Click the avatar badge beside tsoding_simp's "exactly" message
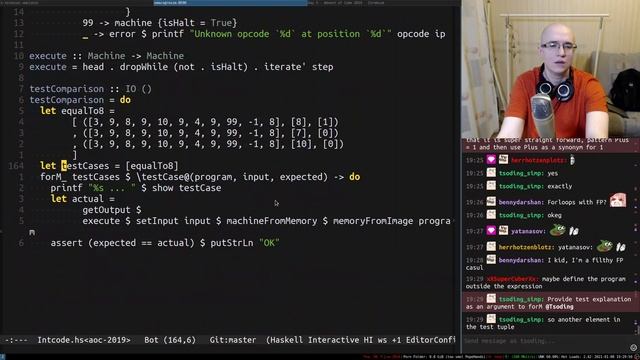Screen dimensions: 640x360 tap(491, 186)
